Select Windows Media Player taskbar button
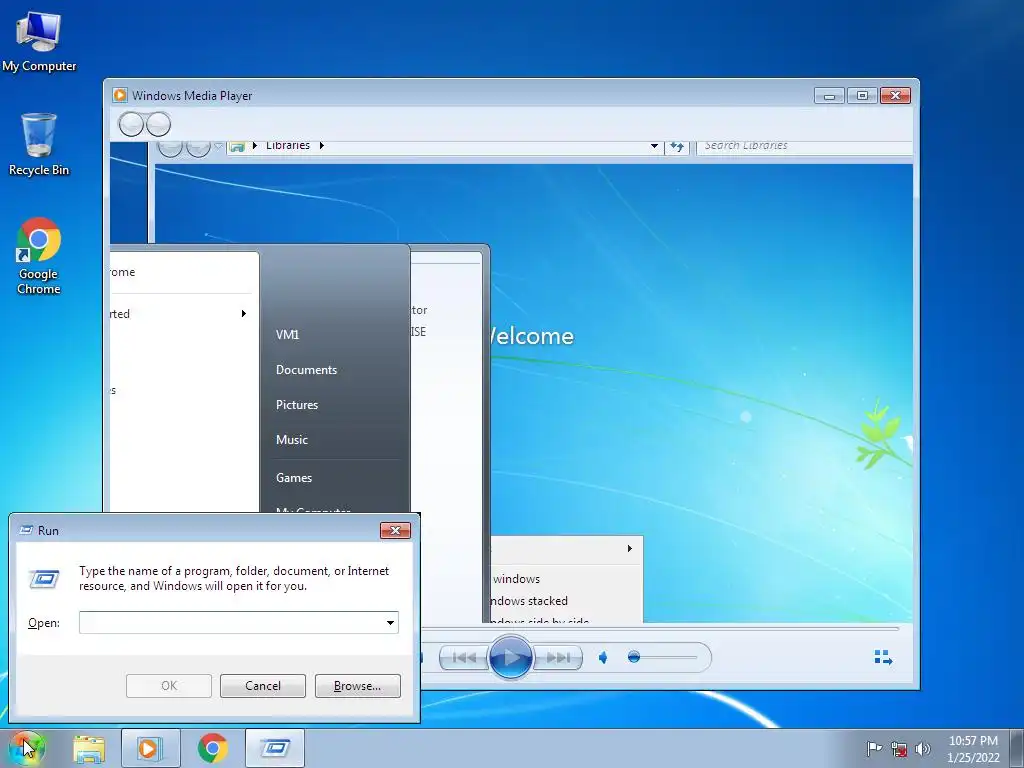The width and height of the screenshot is (1024, 768). click(x=150, y=748)
